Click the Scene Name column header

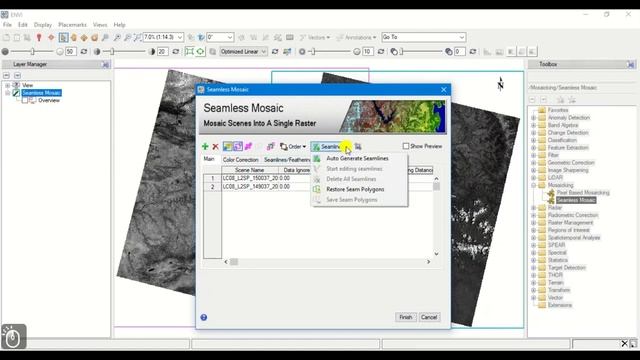click(249, 170)
